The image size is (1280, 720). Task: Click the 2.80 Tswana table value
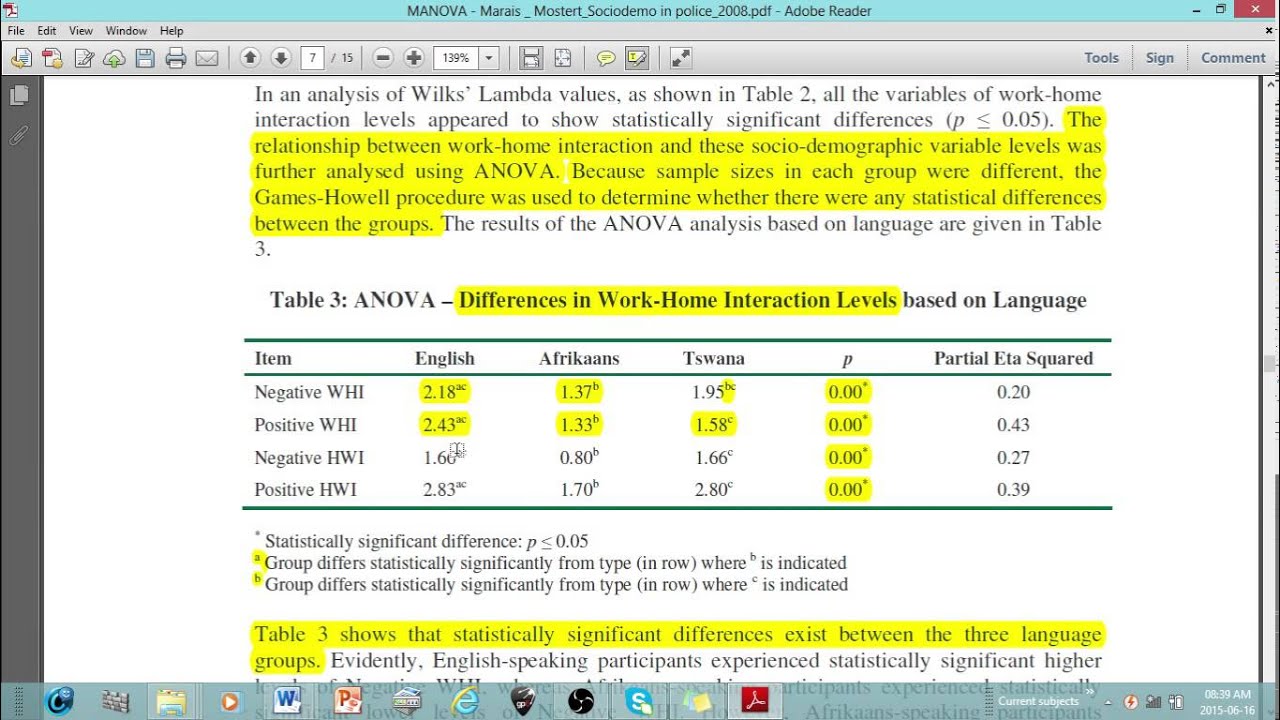[713, 489]
